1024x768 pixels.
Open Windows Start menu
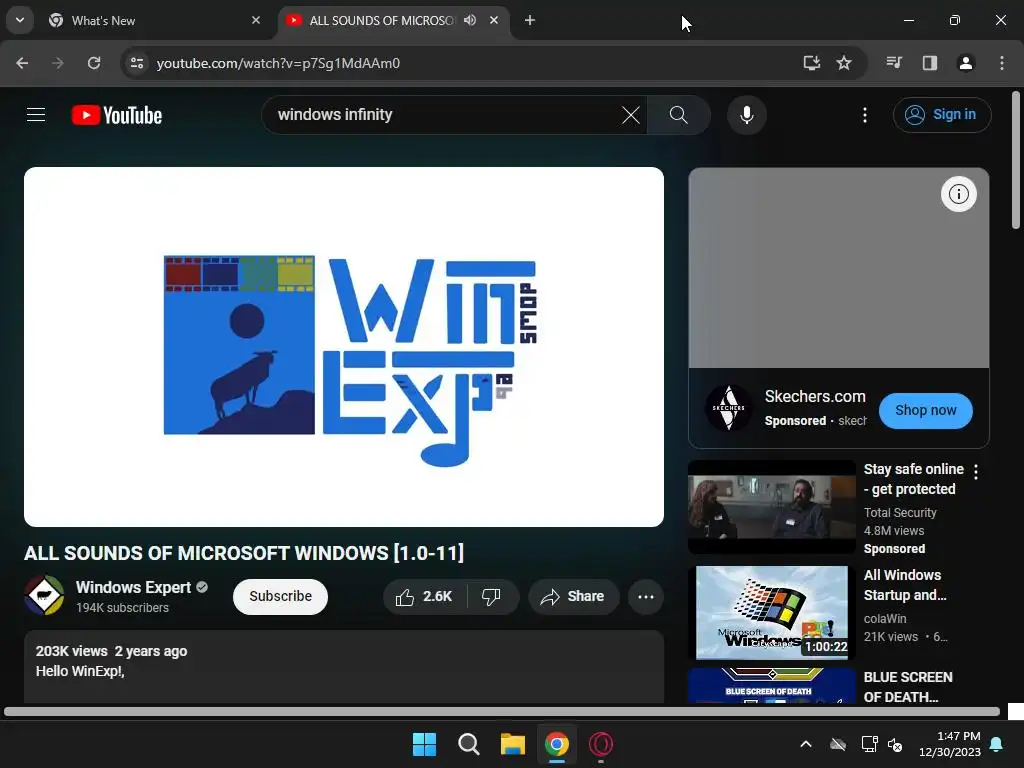pyautogui.click(x=424, y=744)
